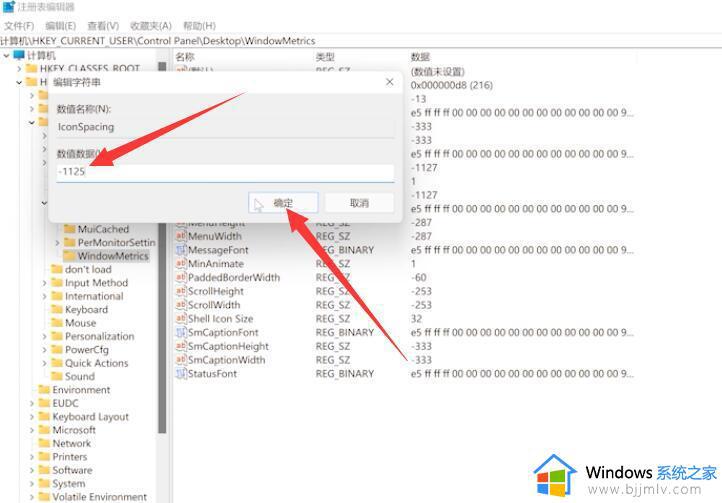The image size is (722, 503).
Task: Select SmCaptionFont binary icon
Action: (x=181, y=333)
